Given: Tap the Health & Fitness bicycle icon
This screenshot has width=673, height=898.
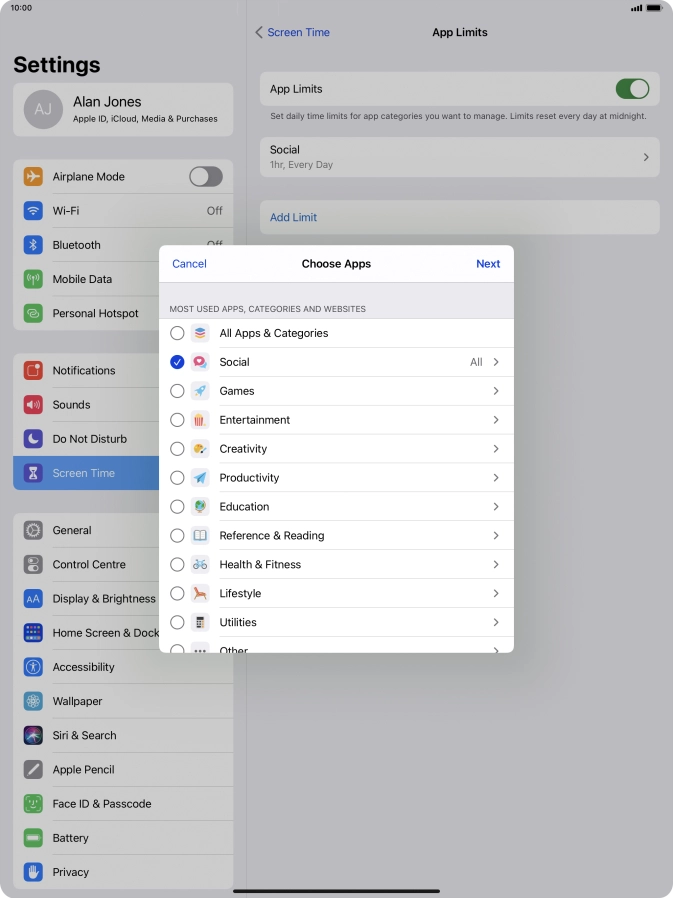Looking at the screenshot, I should (200, 564).
